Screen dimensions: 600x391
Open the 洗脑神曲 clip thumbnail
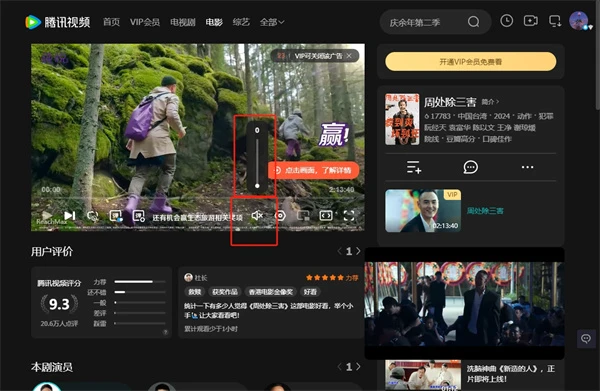tap(423, 375)
